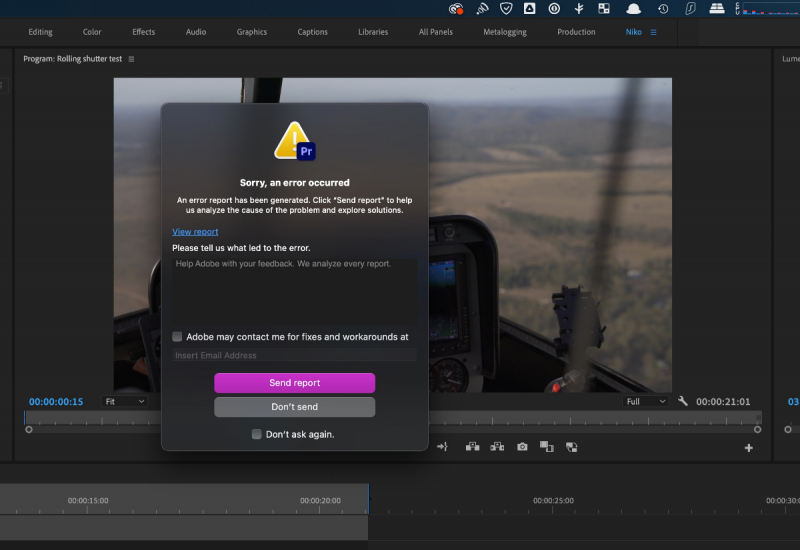The image size is (800, 550).
Task: Click the Extract button in Program monitor
Action: point(497,447)
